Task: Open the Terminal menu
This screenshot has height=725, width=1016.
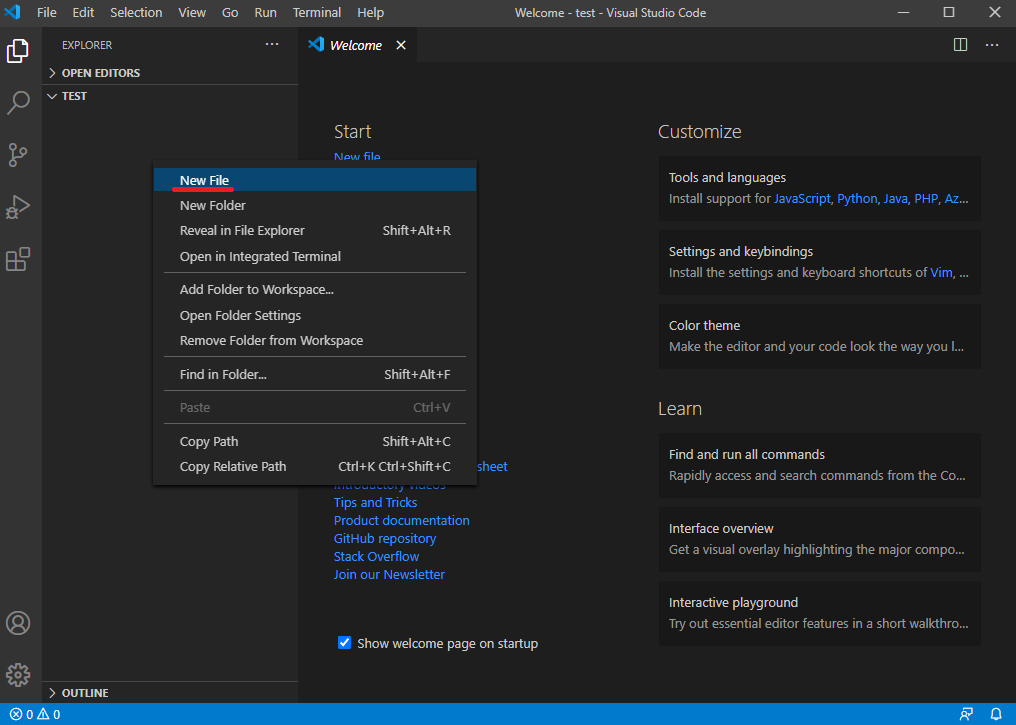Action: pyautogui.click(x=317, y=12)
